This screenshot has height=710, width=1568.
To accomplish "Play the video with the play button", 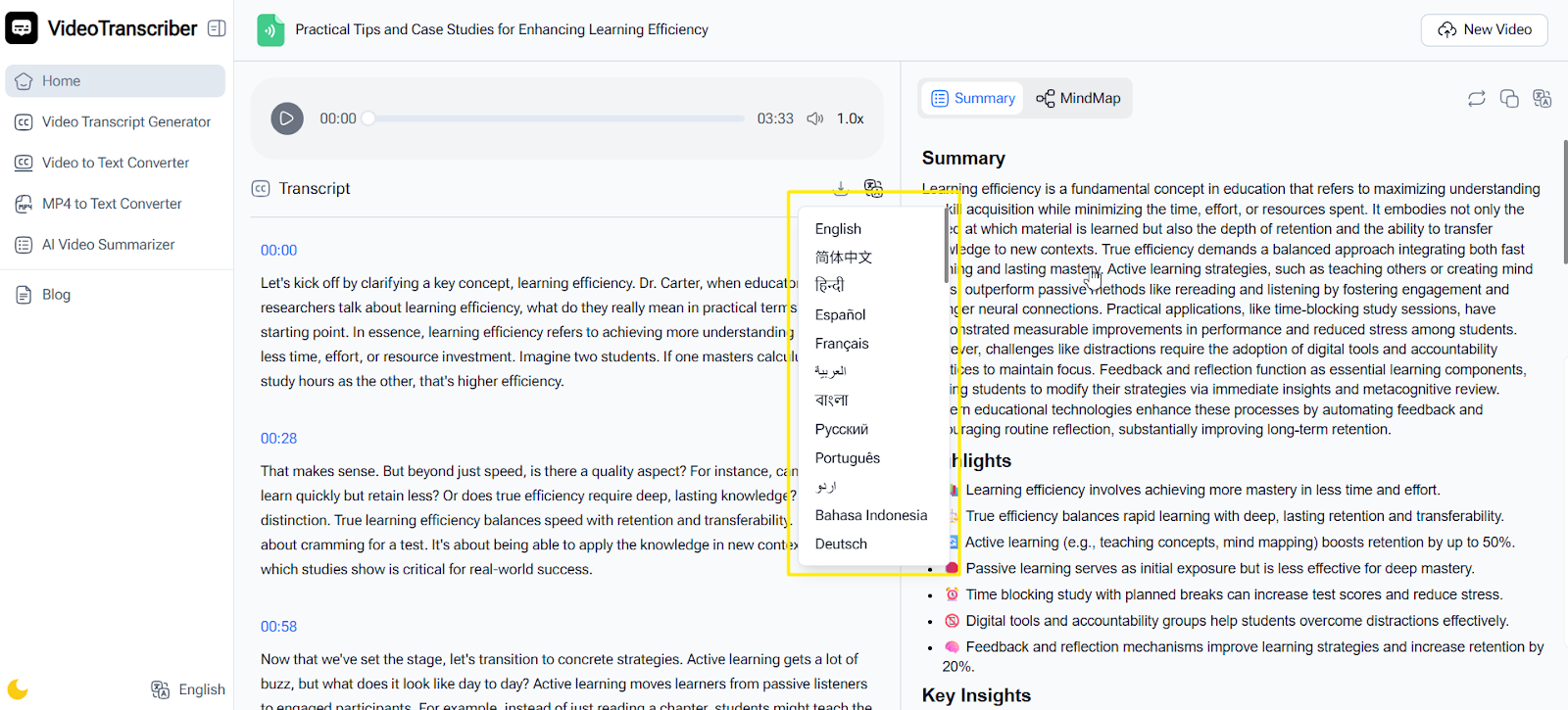I will pyautogui.click(x=286, y=118).
